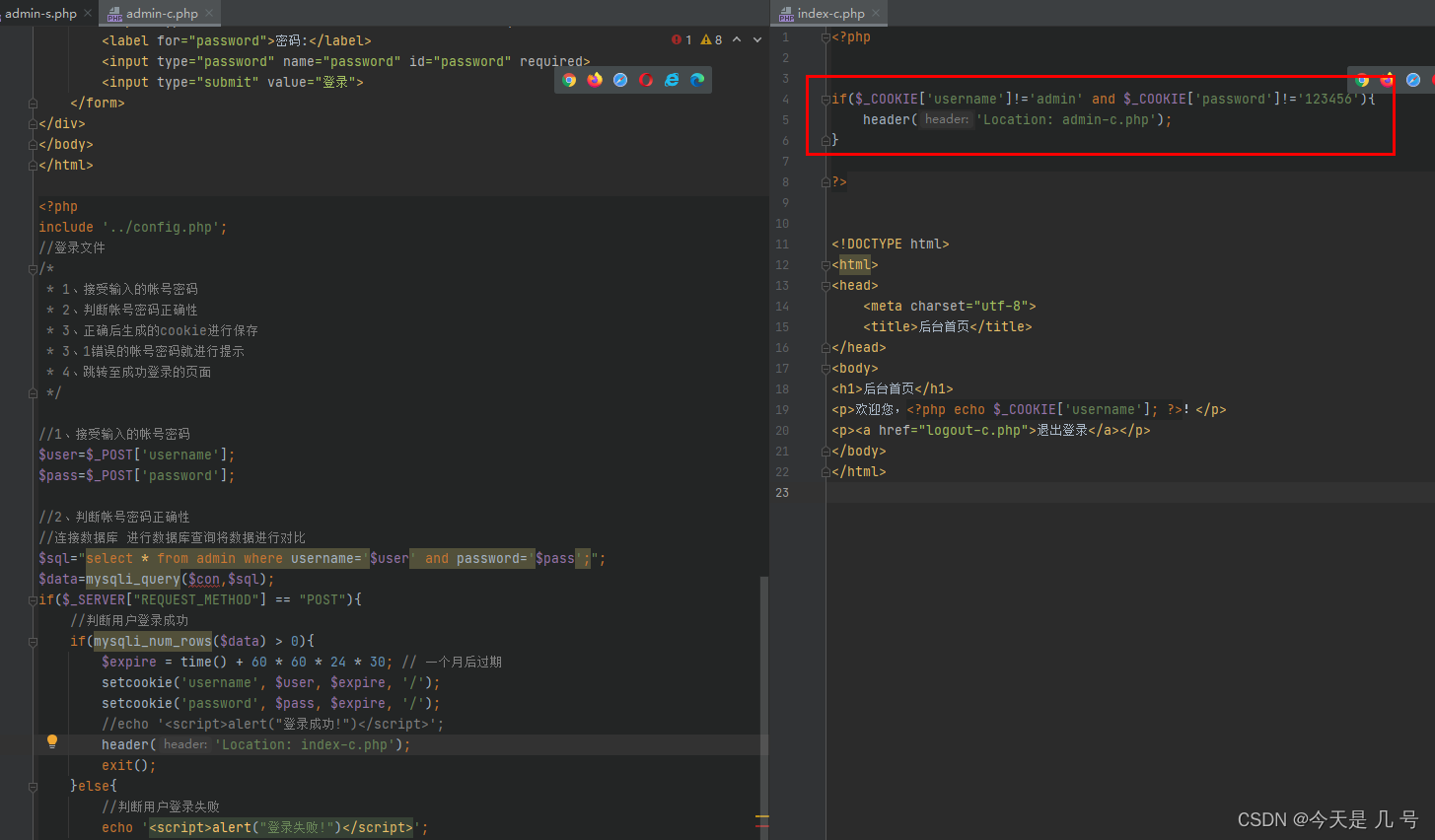Collapse fold at }else{ line
Viewport: 1435px width, 840px height.
33,787
